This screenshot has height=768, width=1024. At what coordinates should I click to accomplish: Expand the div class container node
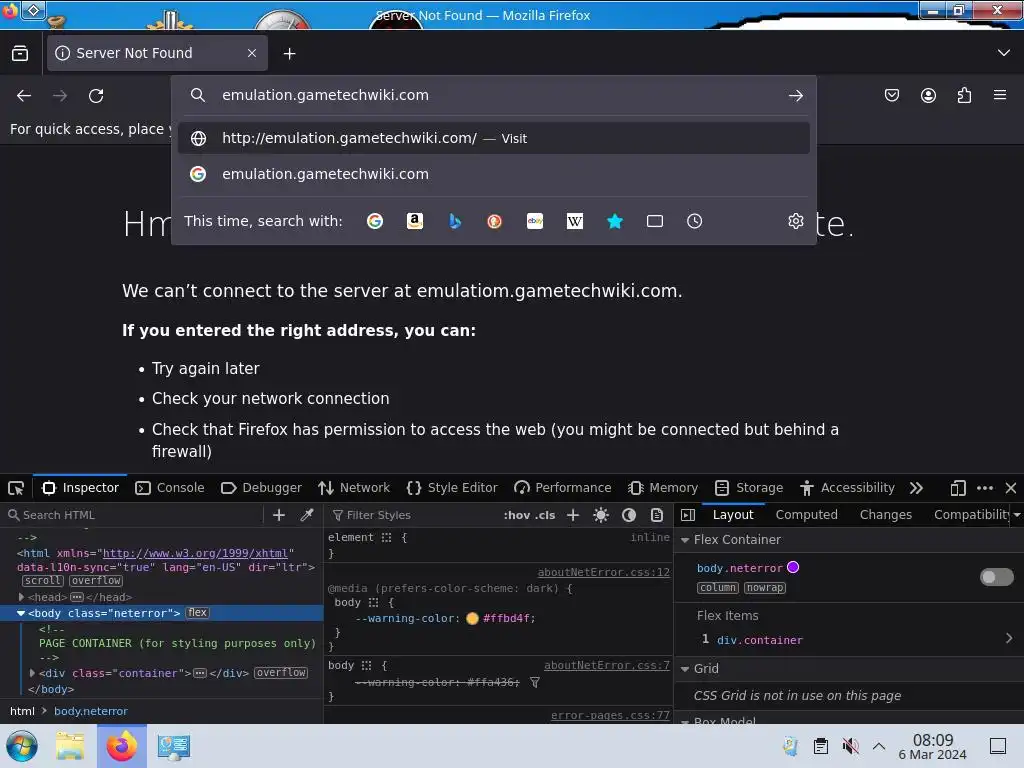click(32, 673)
